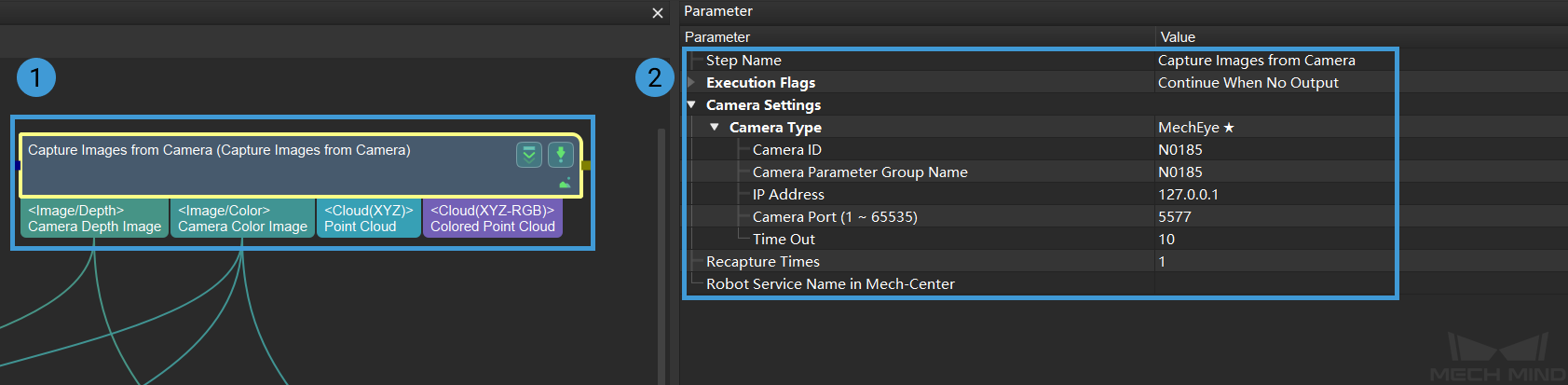Click the small image icon in step corner

point(565,184)
